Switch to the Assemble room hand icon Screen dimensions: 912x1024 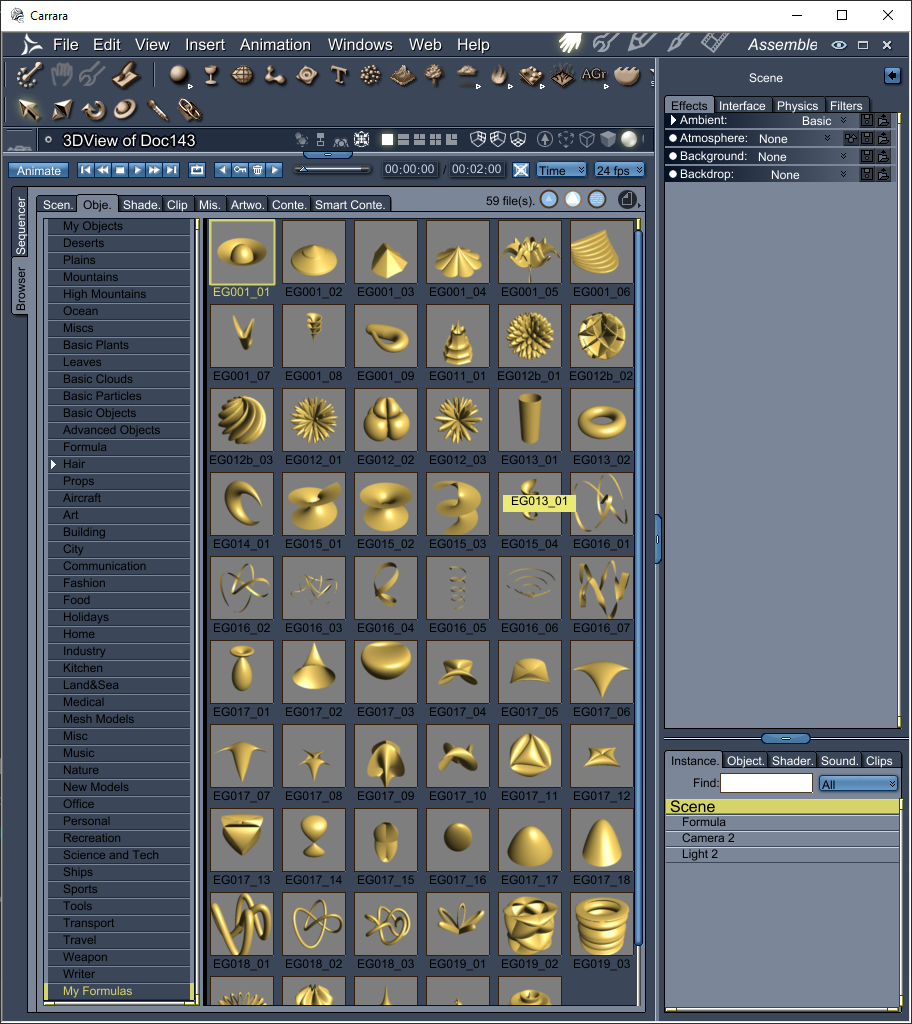570,43
